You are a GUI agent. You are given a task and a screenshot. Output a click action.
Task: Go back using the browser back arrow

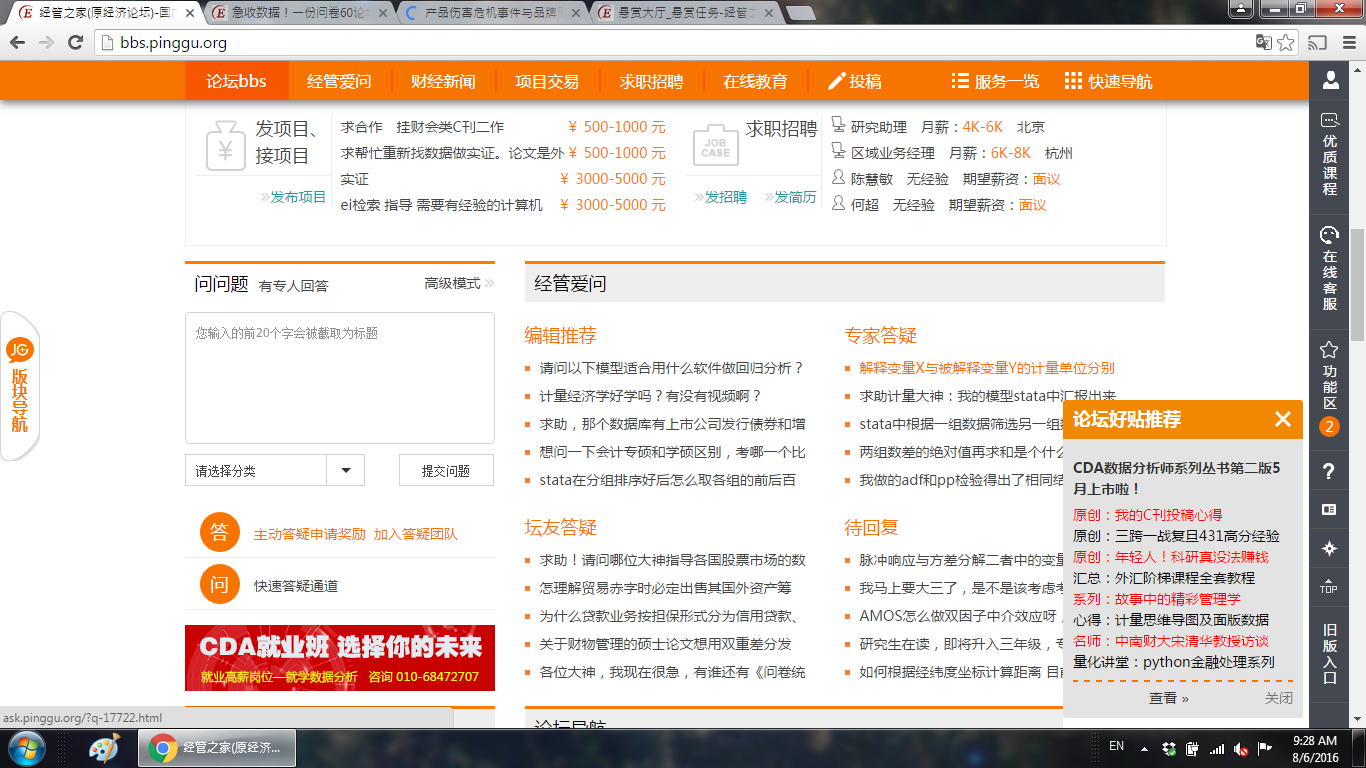(x=18, y=43)
